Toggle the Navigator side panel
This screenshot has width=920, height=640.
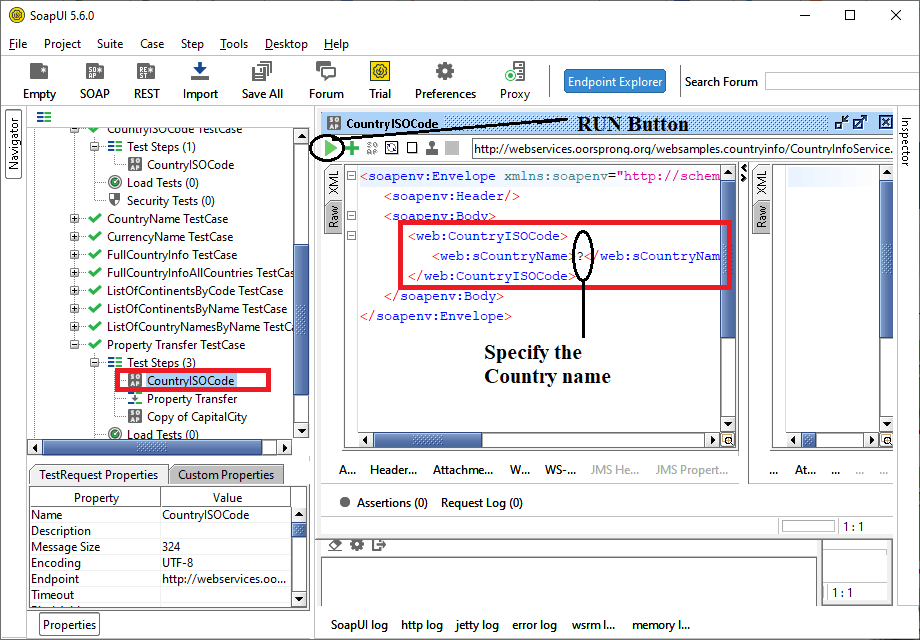(x=13, y=144)
